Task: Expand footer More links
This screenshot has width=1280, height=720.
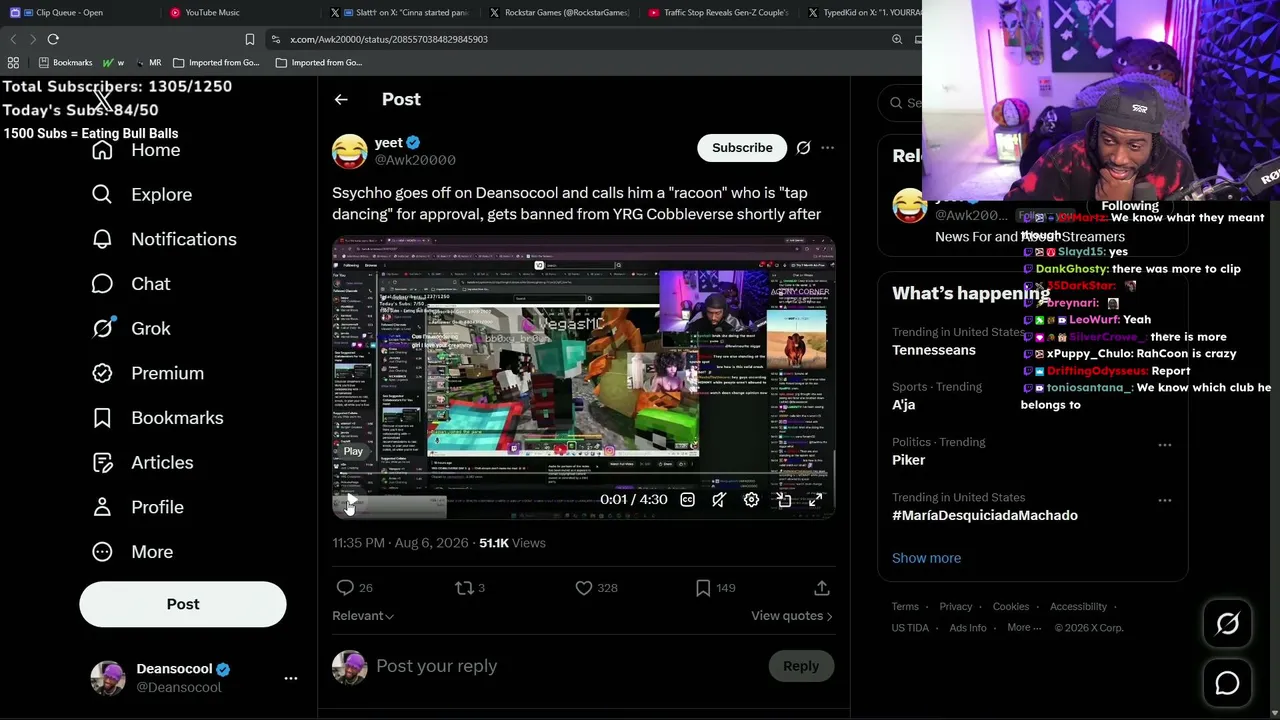Action: click(x=1025, y=628)
